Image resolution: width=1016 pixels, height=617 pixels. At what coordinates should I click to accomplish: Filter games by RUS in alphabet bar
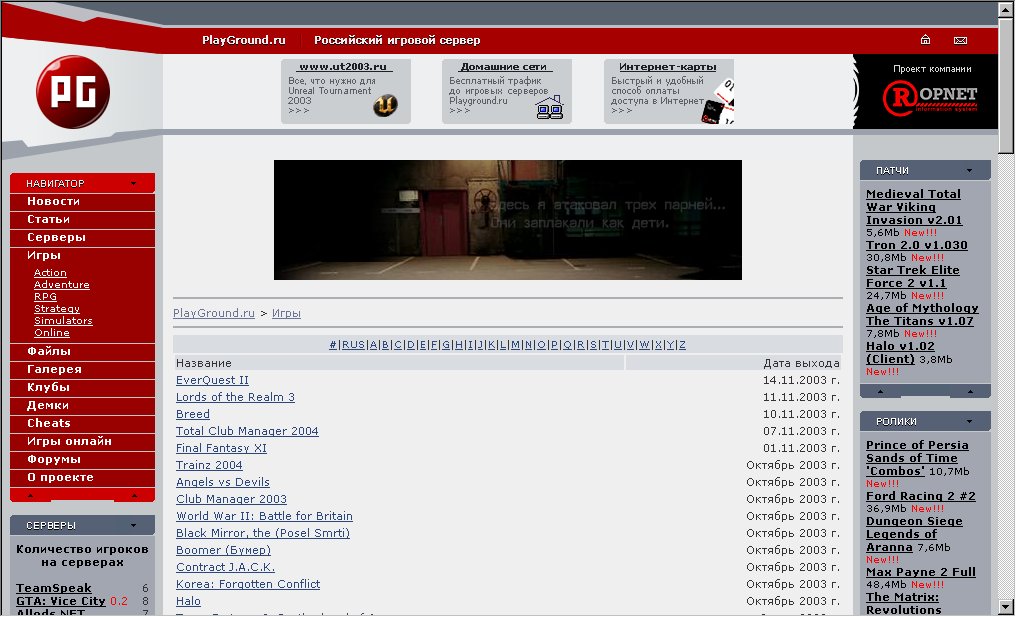click(x=353, y=345)
